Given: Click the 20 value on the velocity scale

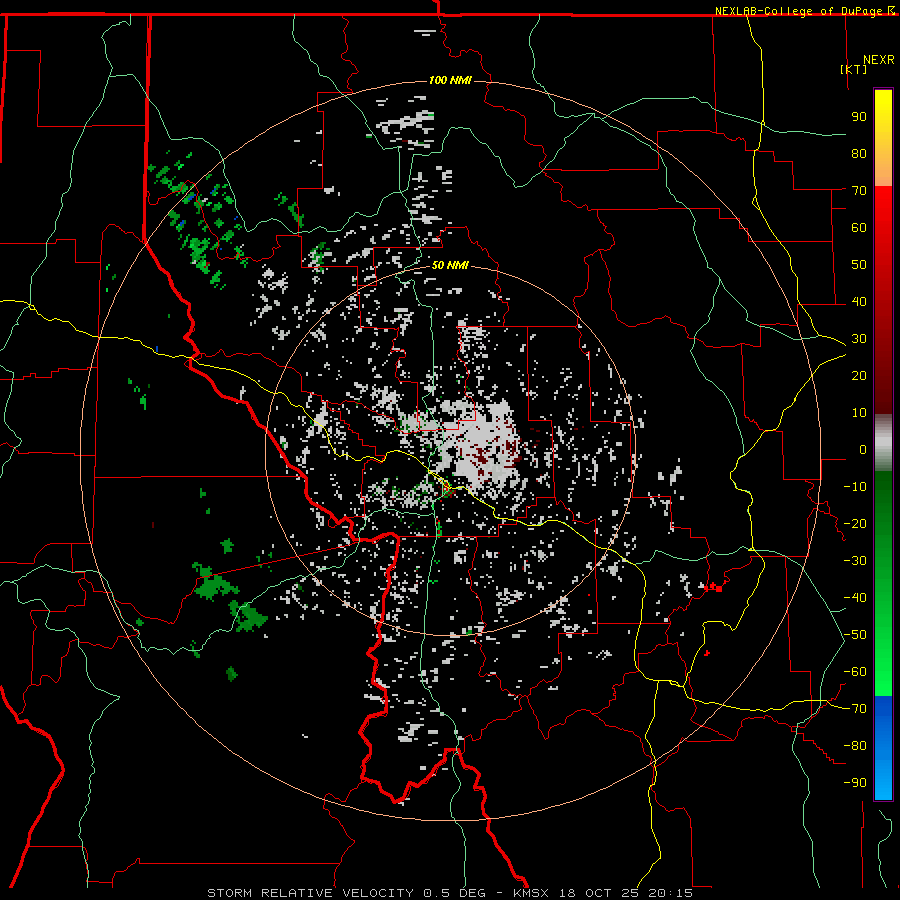Looking at the screenshot, I should pyautogui.click(x=859, y=375).
